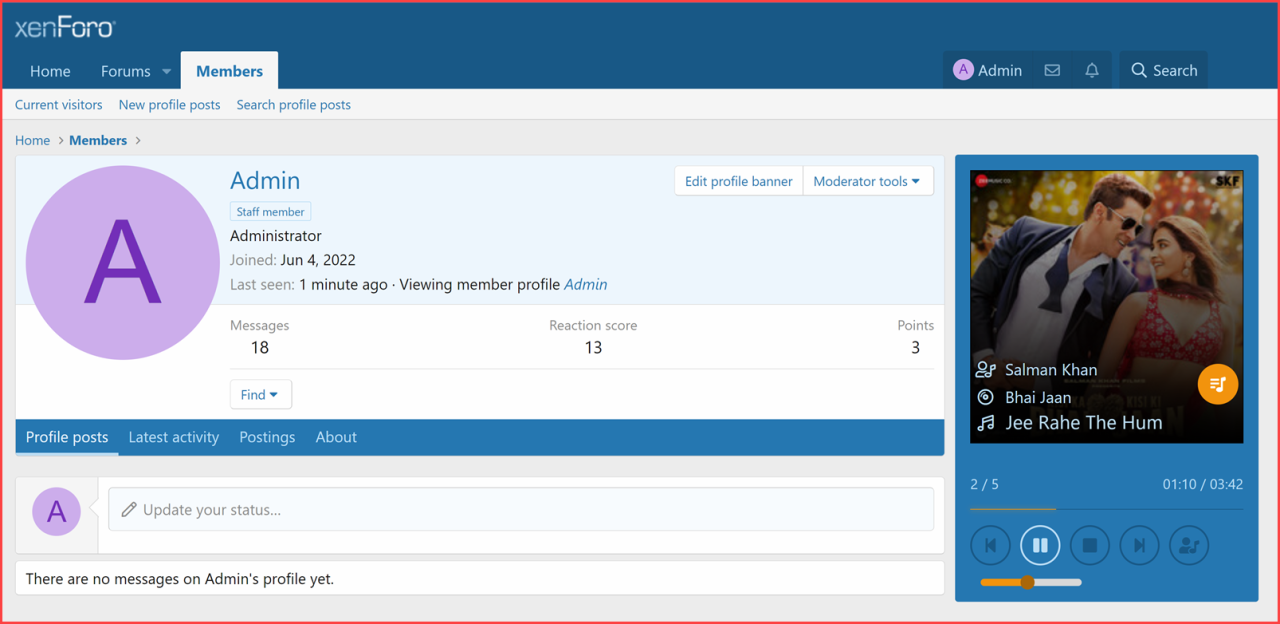Skip to the previous track

990,545
